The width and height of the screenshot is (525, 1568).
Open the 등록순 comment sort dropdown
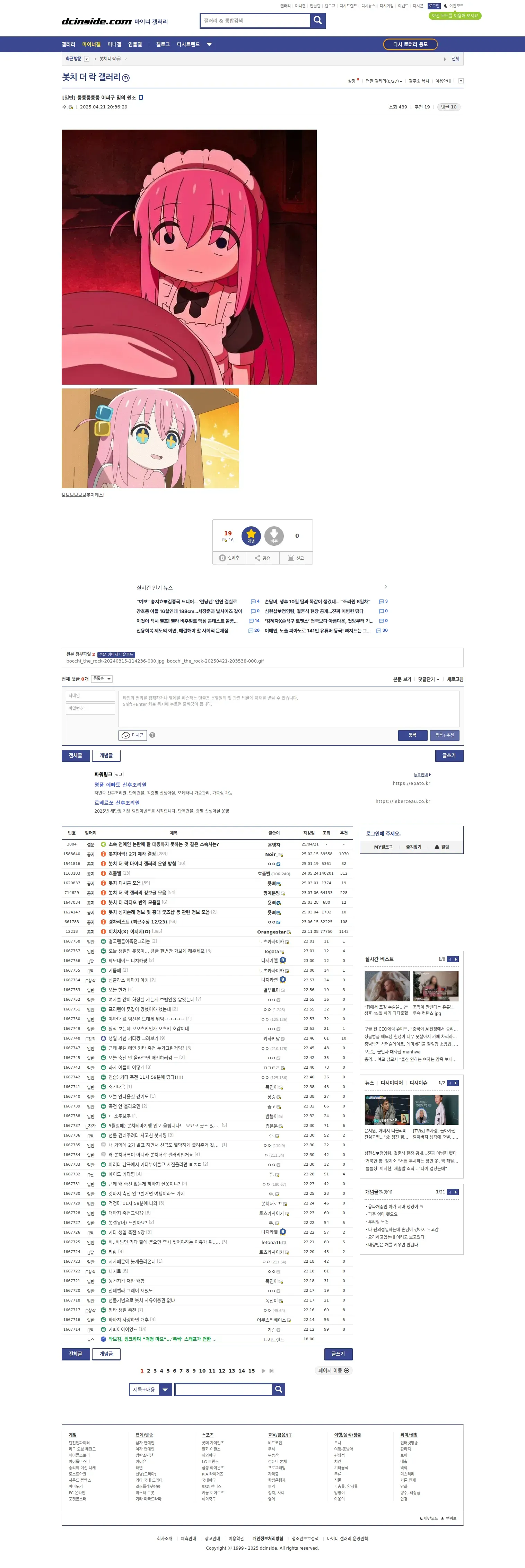tap(102, 679)
